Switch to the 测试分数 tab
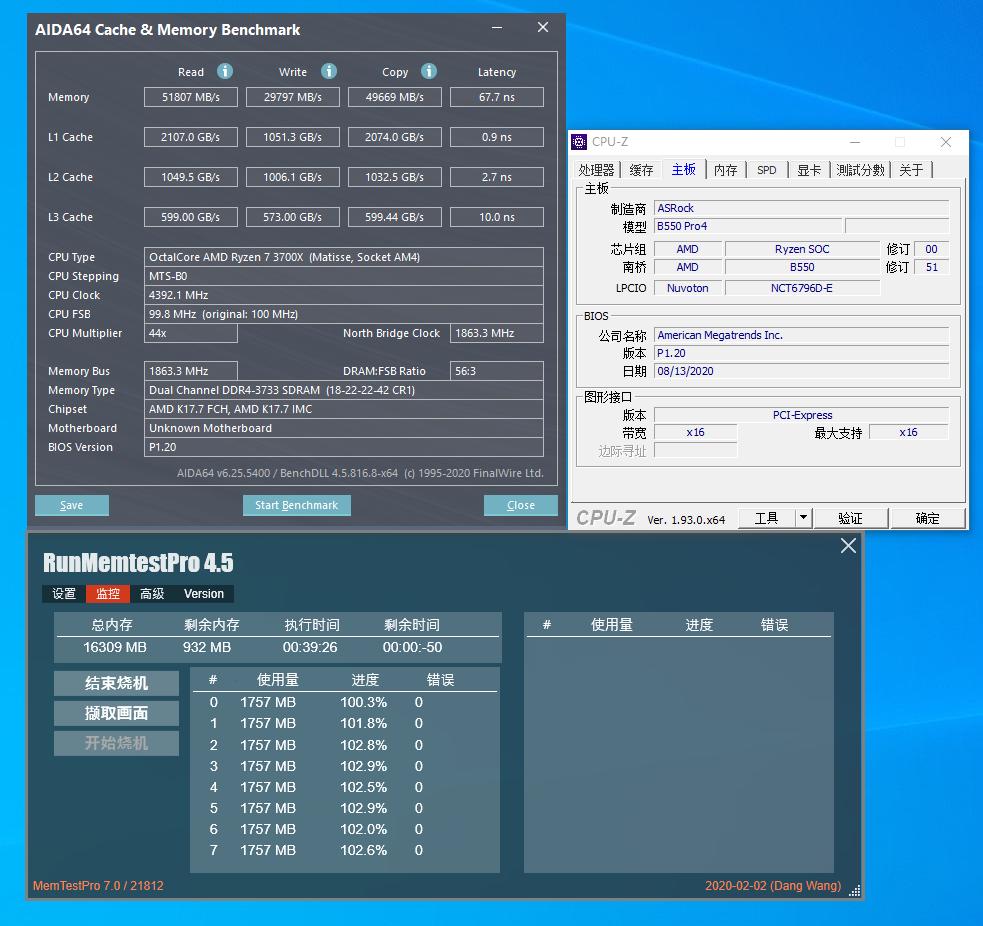This screenshot has width=983, height=926. click(x=860, y=170)
